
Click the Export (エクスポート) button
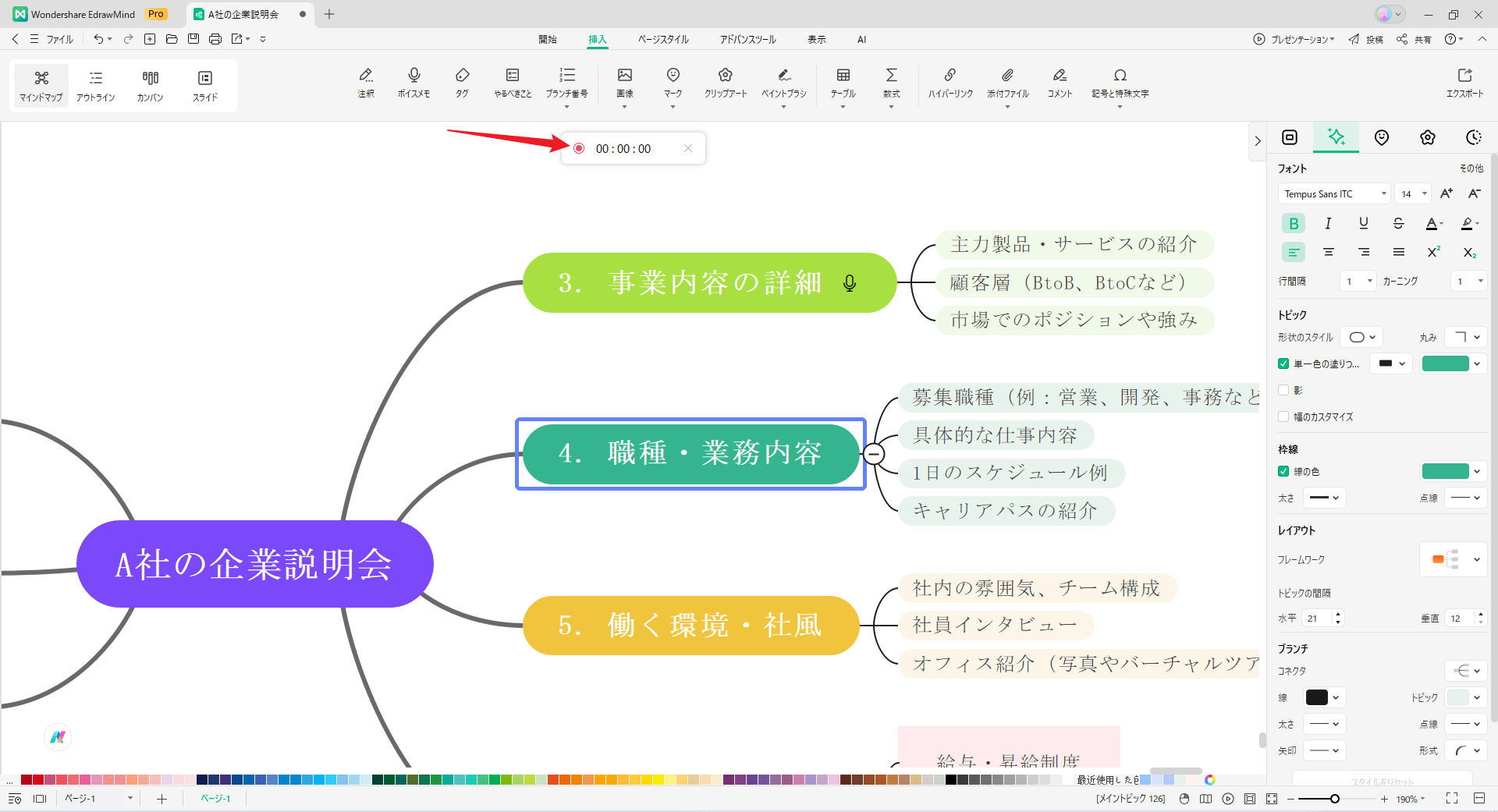tap(1464, 83)
